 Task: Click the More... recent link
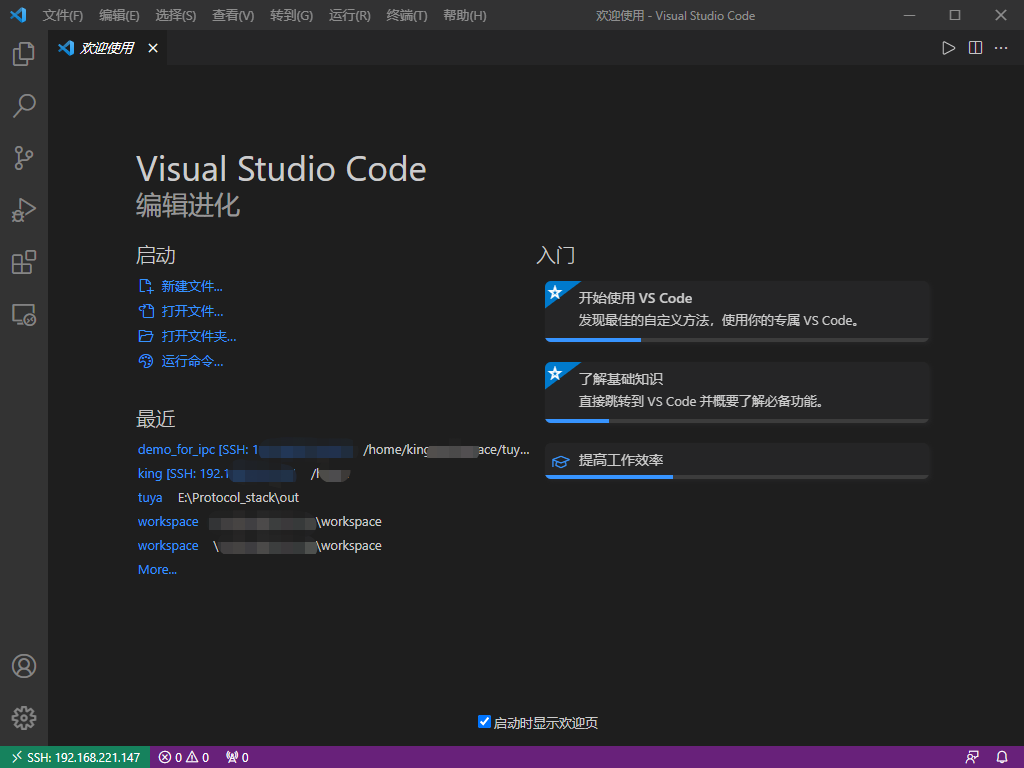(157, 569)
